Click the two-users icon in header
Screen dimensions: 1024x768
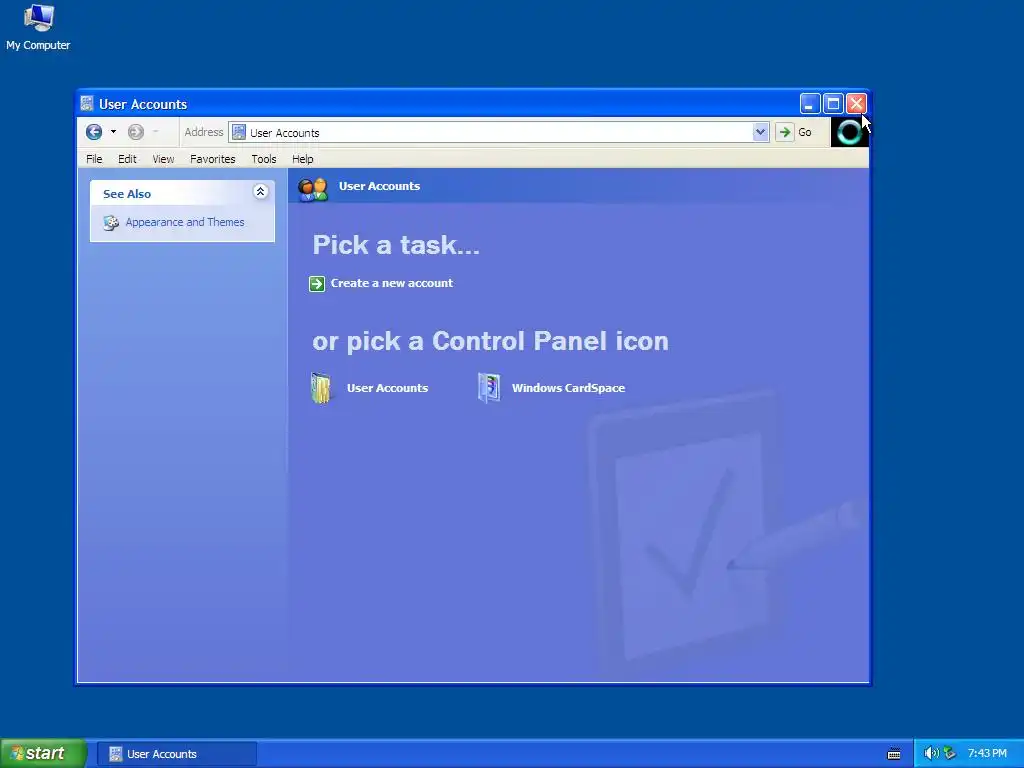click(x=313, y=189)
